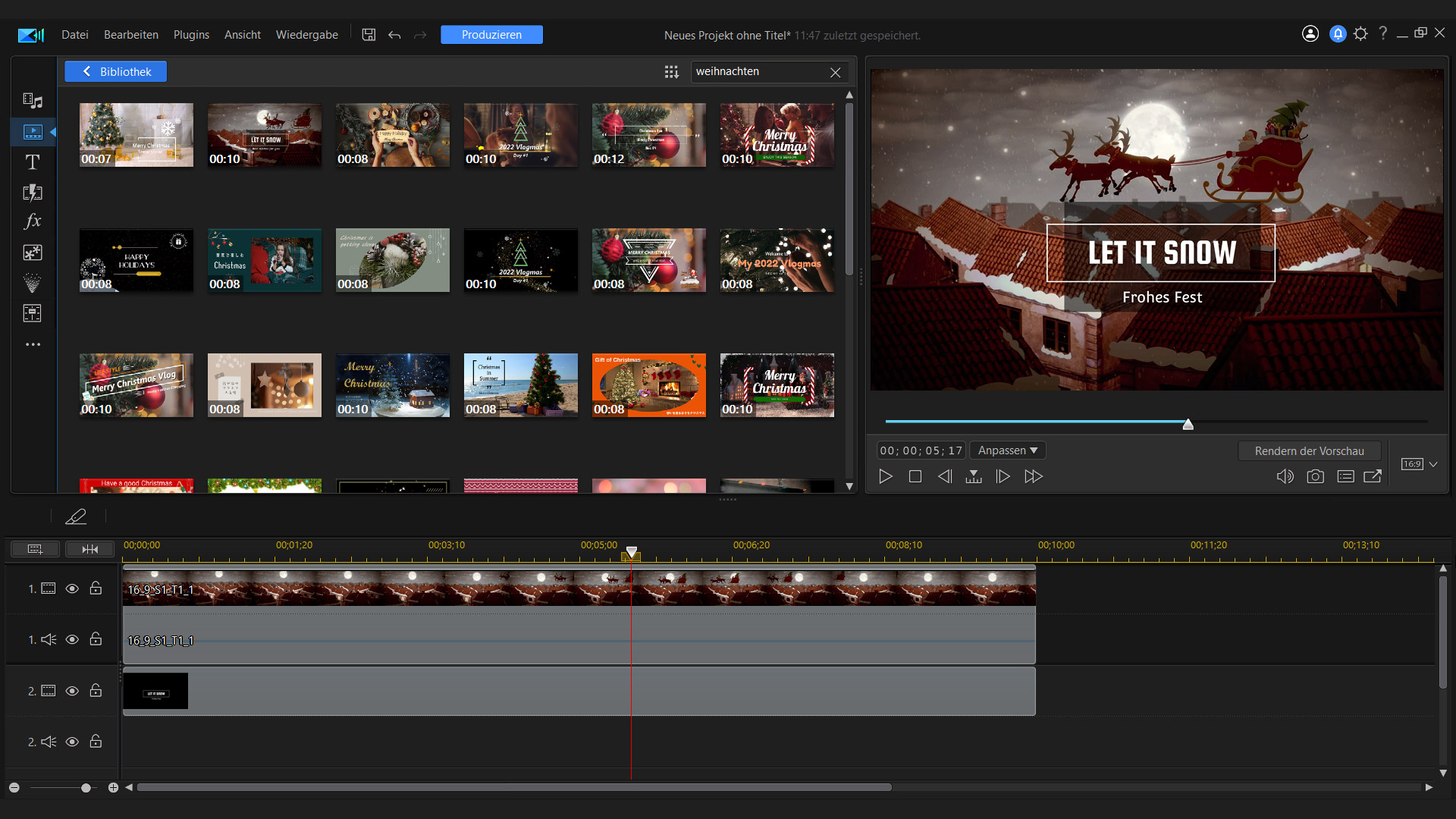Expand the more rooms ellipsis menu

32,344
